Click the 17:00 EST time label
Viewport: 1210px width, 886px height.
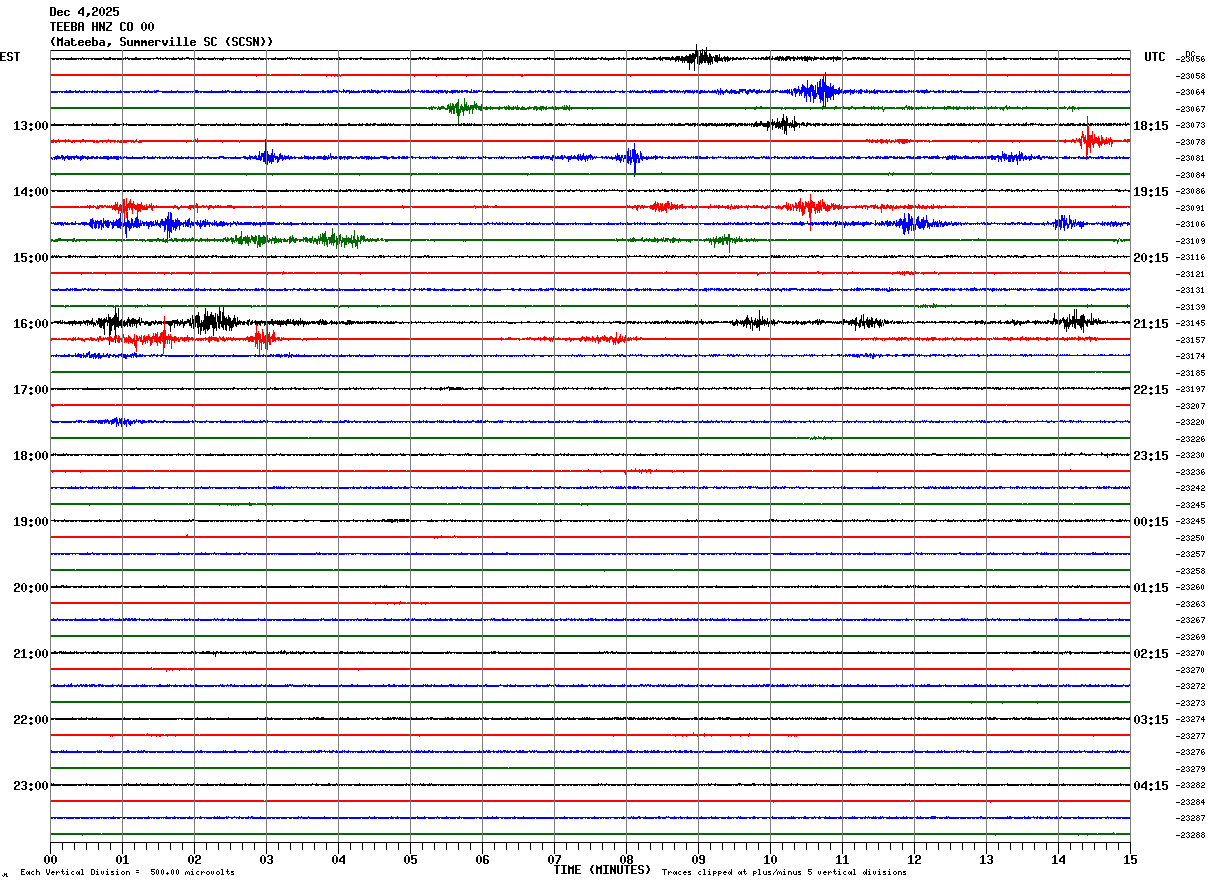pos(30,390)
